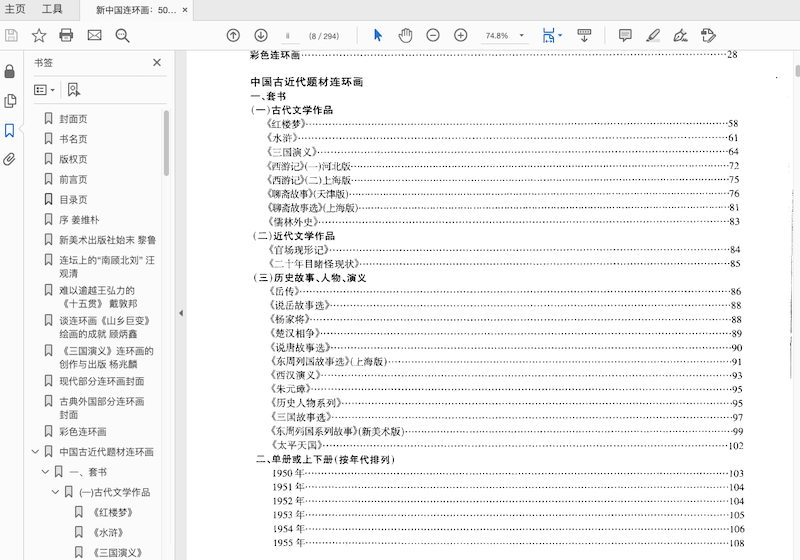Open 现代部分连环画封面 bookmark
The width and height of the screenshot is (800, 560).
coord(102,381)
